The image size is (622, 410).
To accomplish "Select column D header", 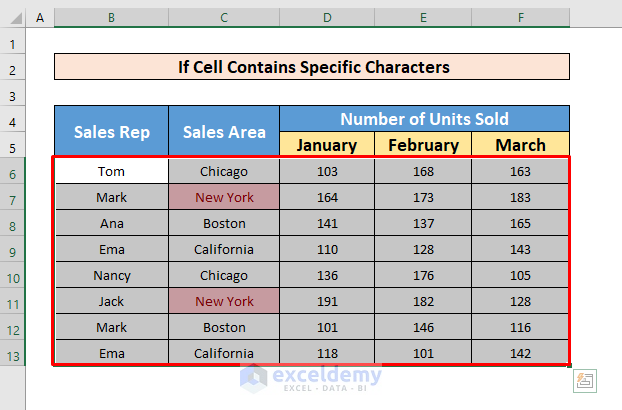I will coord(327,18).
